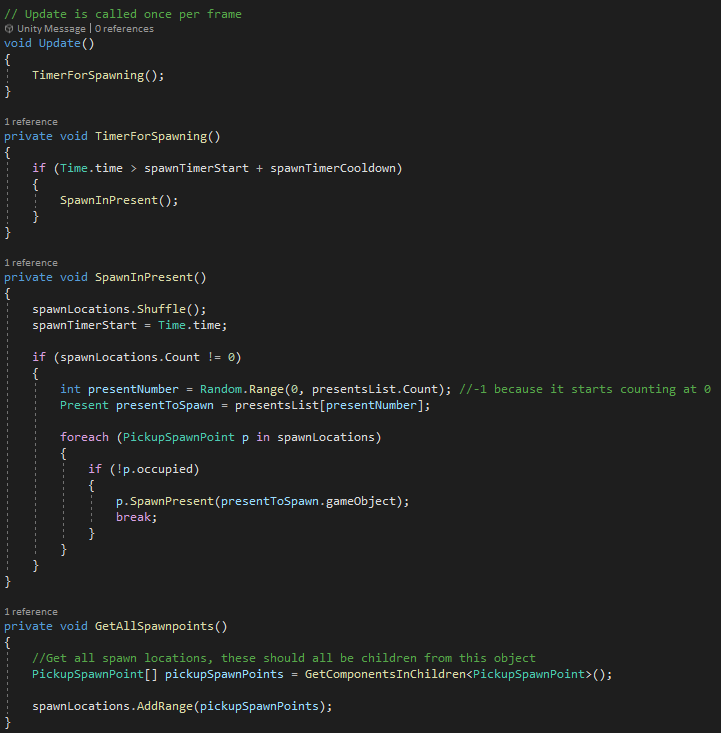Click the Unity Message cube icon
This screenshot has width=721, height=733.
pyautogui.click(x=9, y=29)
